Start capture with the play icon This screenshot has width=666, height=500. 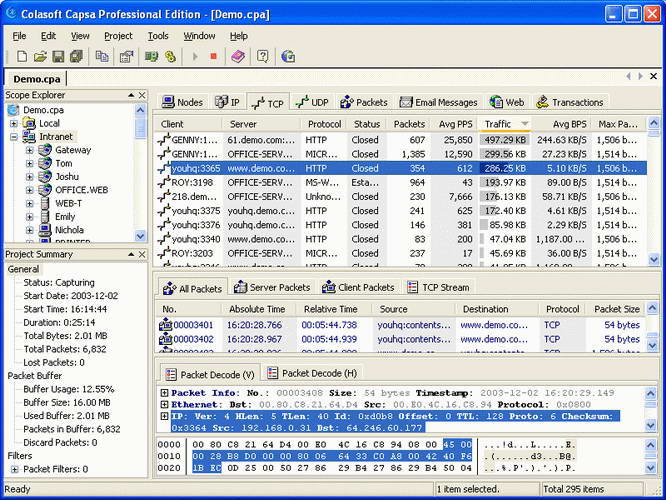(x=195, y=56)
